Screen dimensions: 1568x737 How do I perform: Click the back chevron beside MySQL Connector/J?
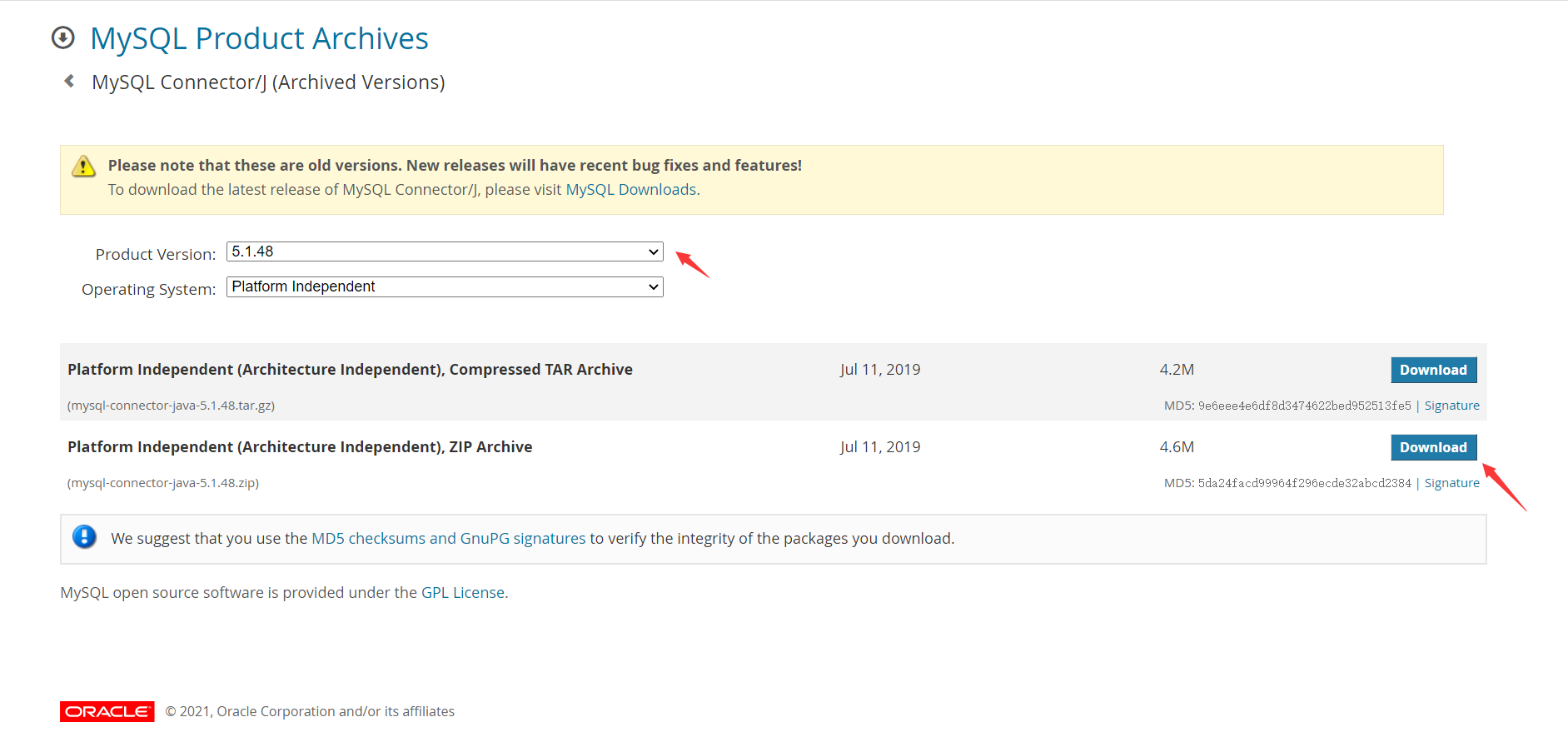pyautogui.click(x=69, y=81)
